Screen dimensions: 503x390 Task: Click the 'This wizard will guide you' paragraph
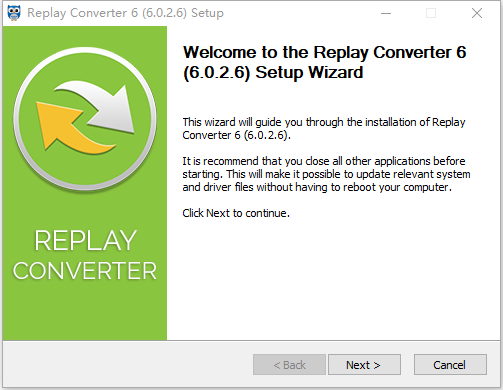point(324,129)
